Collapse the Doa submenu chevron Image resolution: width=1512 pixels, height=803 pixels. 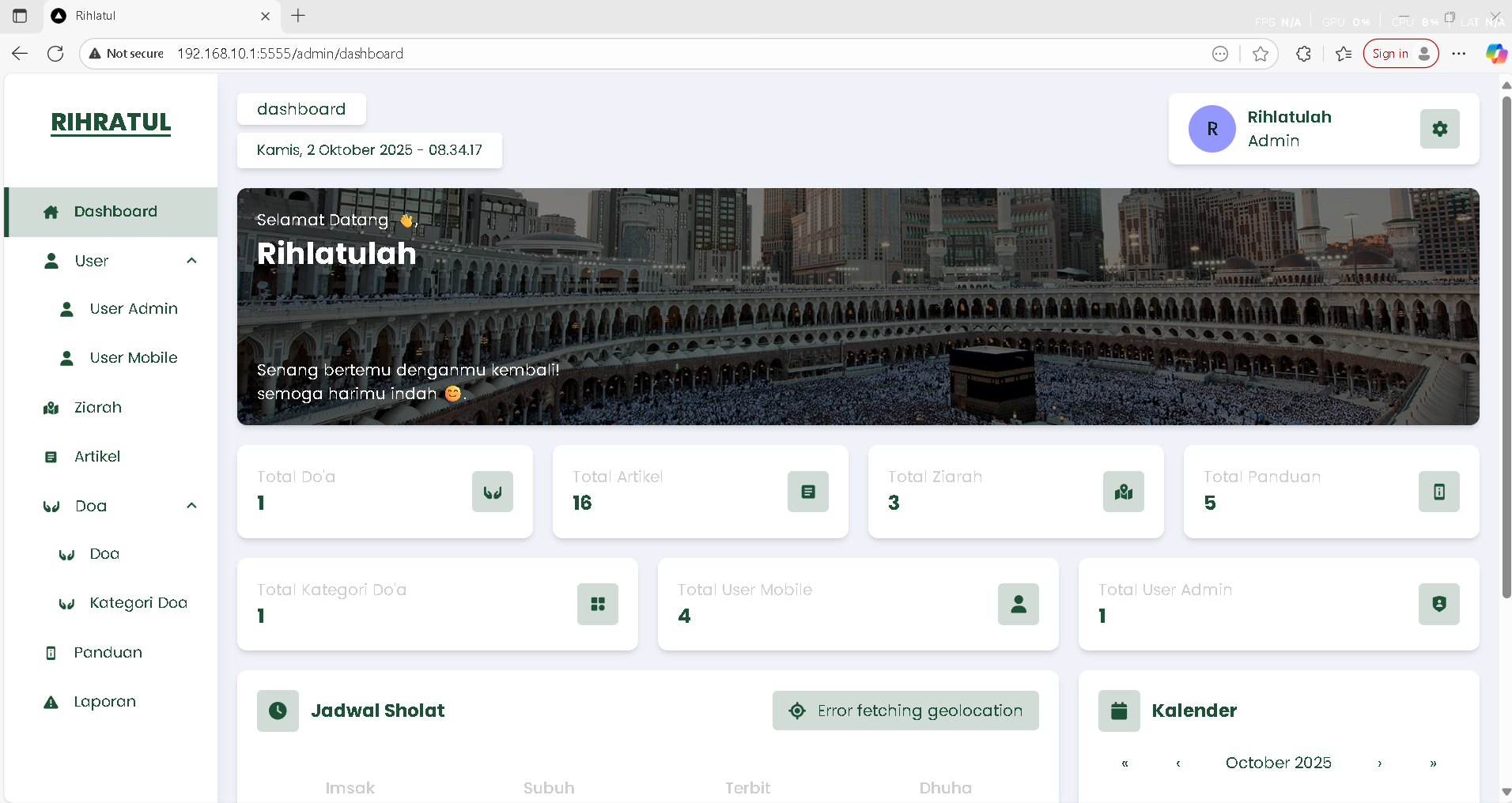click(191, 506)
